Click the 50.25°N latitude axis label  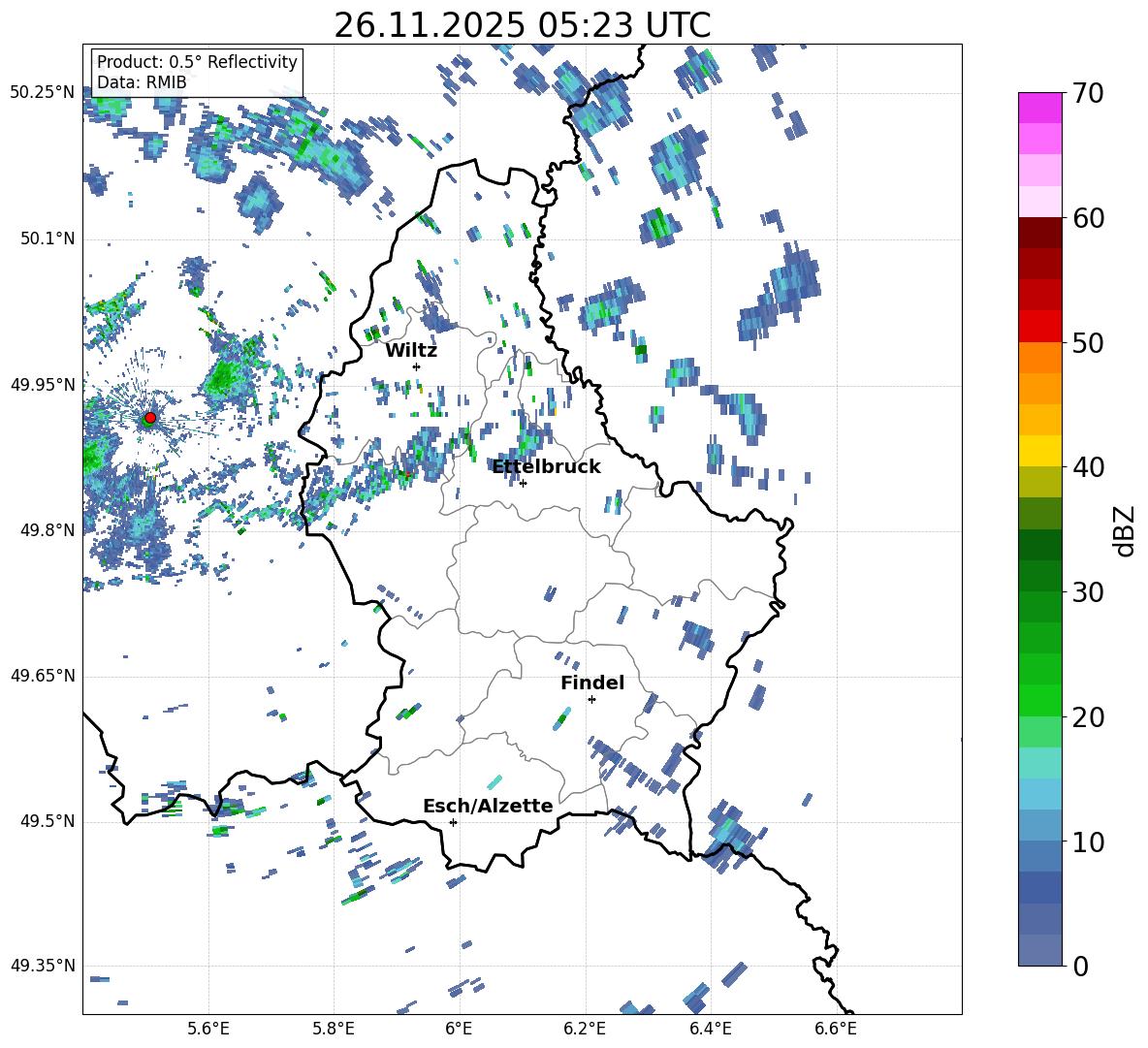click(x=44, y=93)
